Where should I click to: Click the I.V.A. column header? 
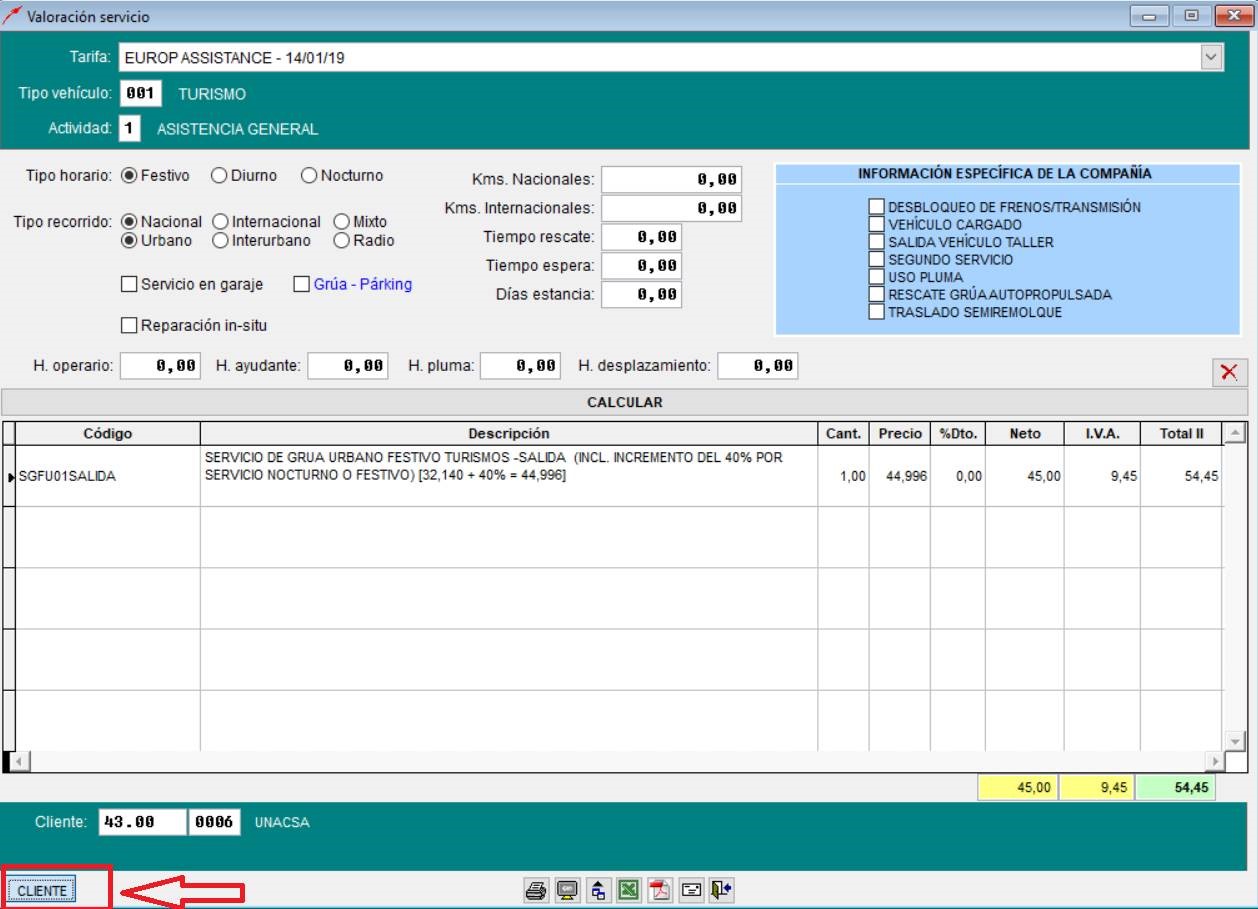(1102, 433)
